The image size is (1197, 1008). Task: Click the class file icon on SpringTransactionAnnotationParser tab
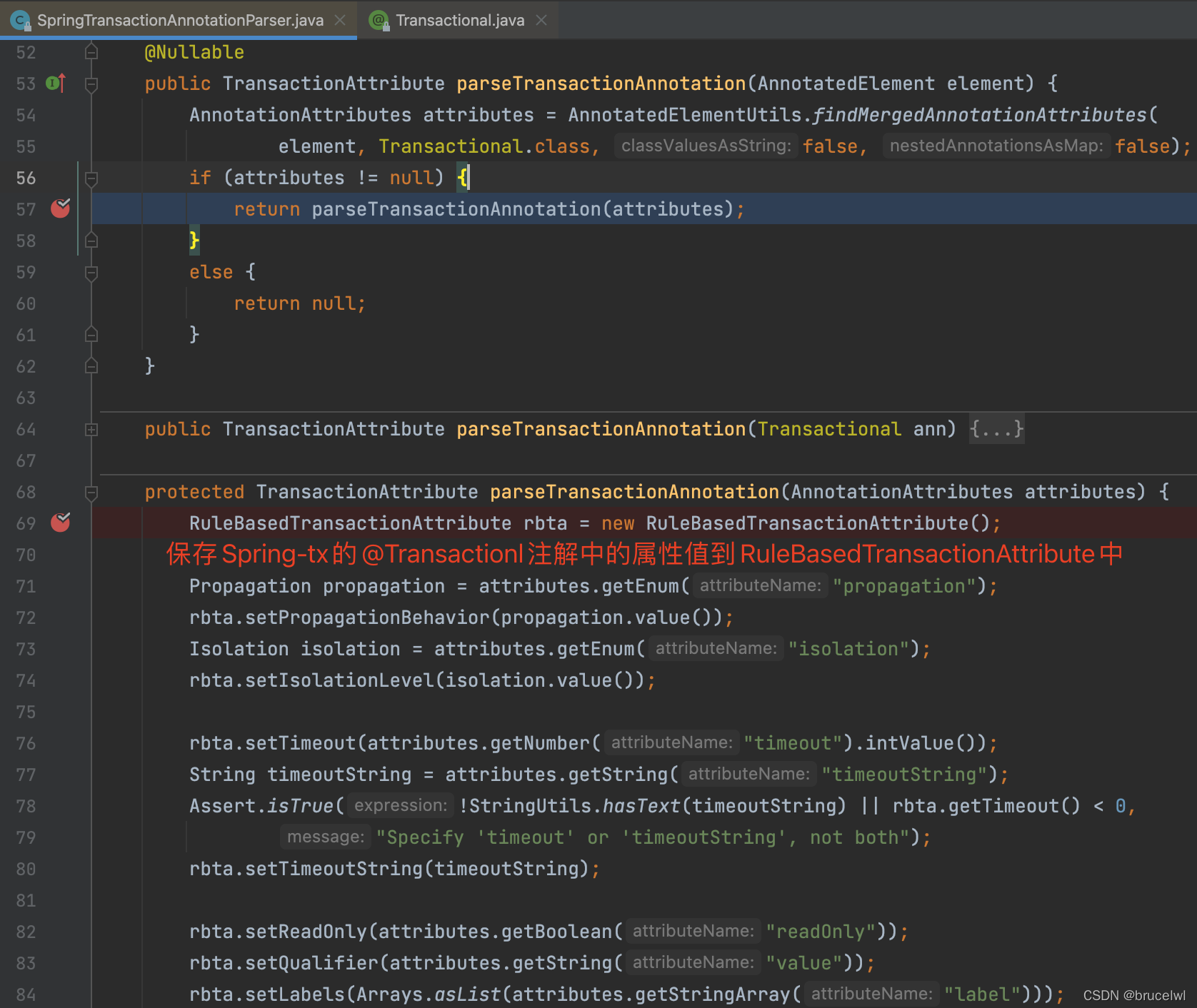click(20, 20)
